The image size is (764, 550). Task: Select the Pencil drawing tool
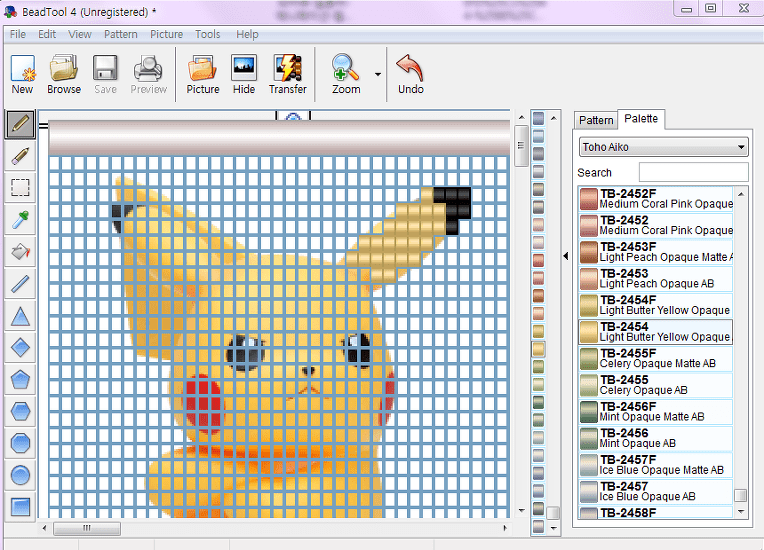coord(20,124)
